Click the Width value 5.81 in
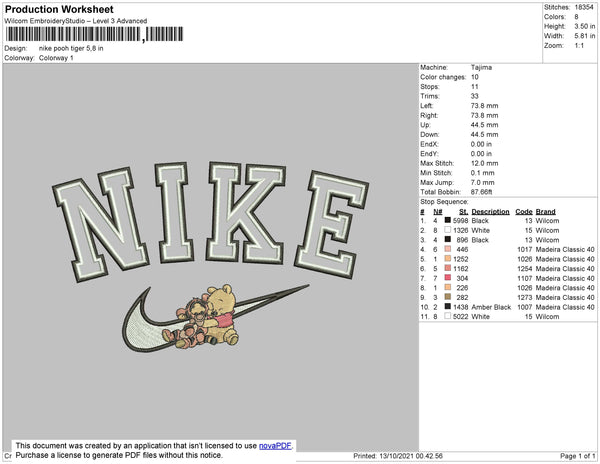Viewport: 600px width, 464px height. click(584, 36)
